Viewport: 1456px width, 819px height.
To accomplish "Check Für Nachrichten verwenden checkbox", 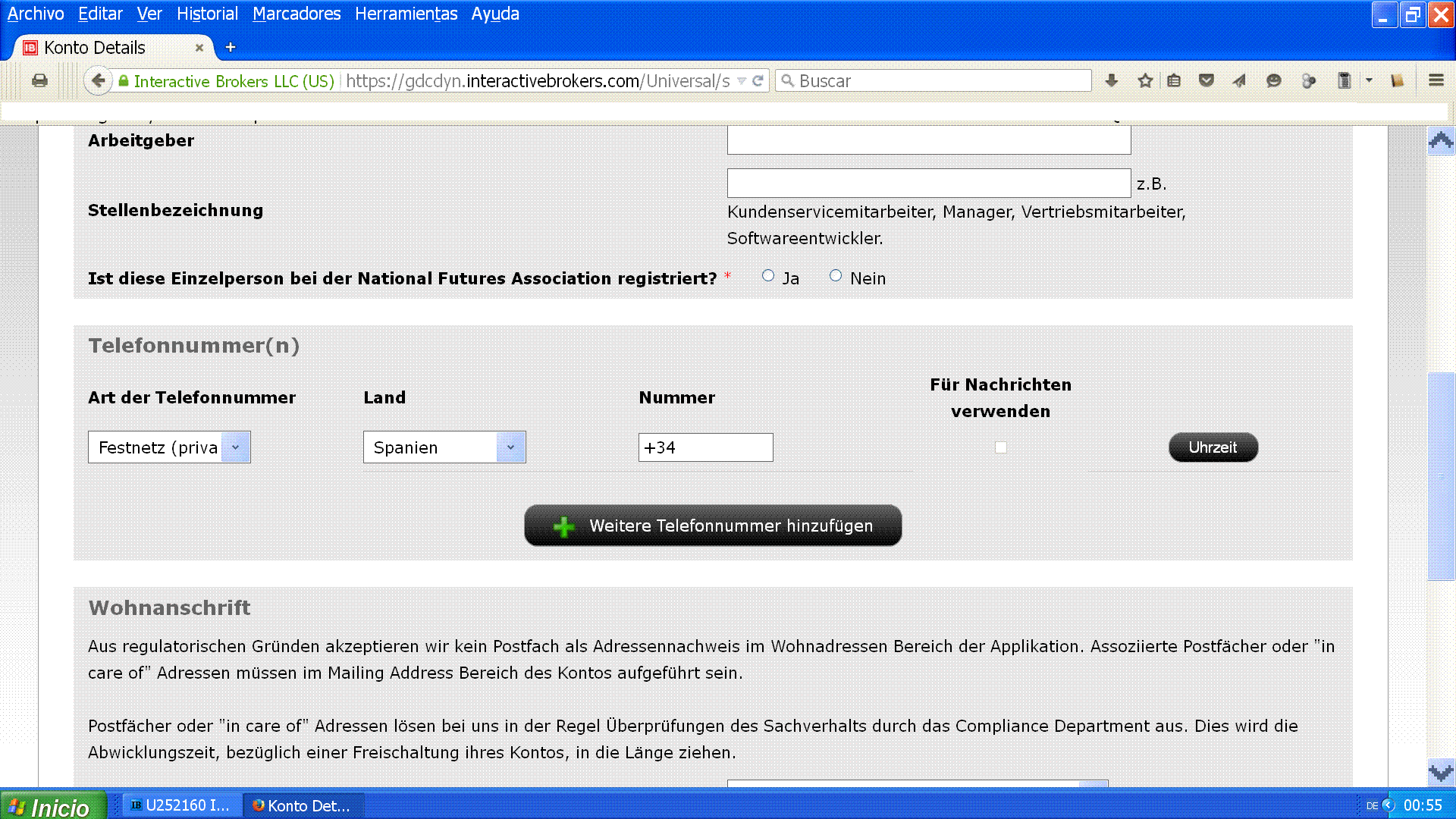I will [1001, 447].
